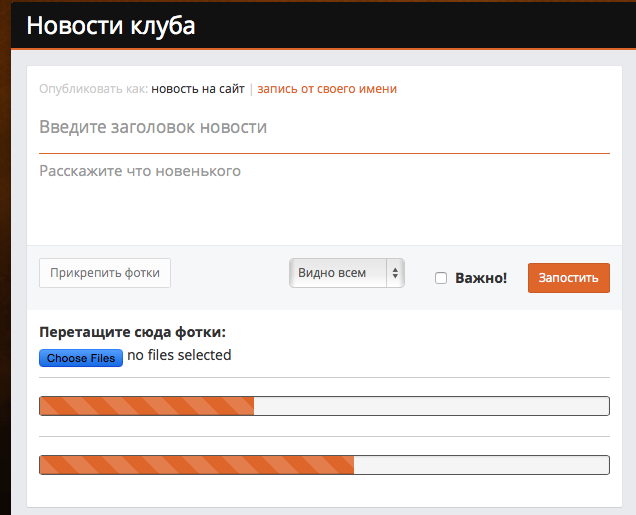This screenshot has height=515, width=636.
Task: Click the empty part of the second progress bar
Action: tap(480, 465)
